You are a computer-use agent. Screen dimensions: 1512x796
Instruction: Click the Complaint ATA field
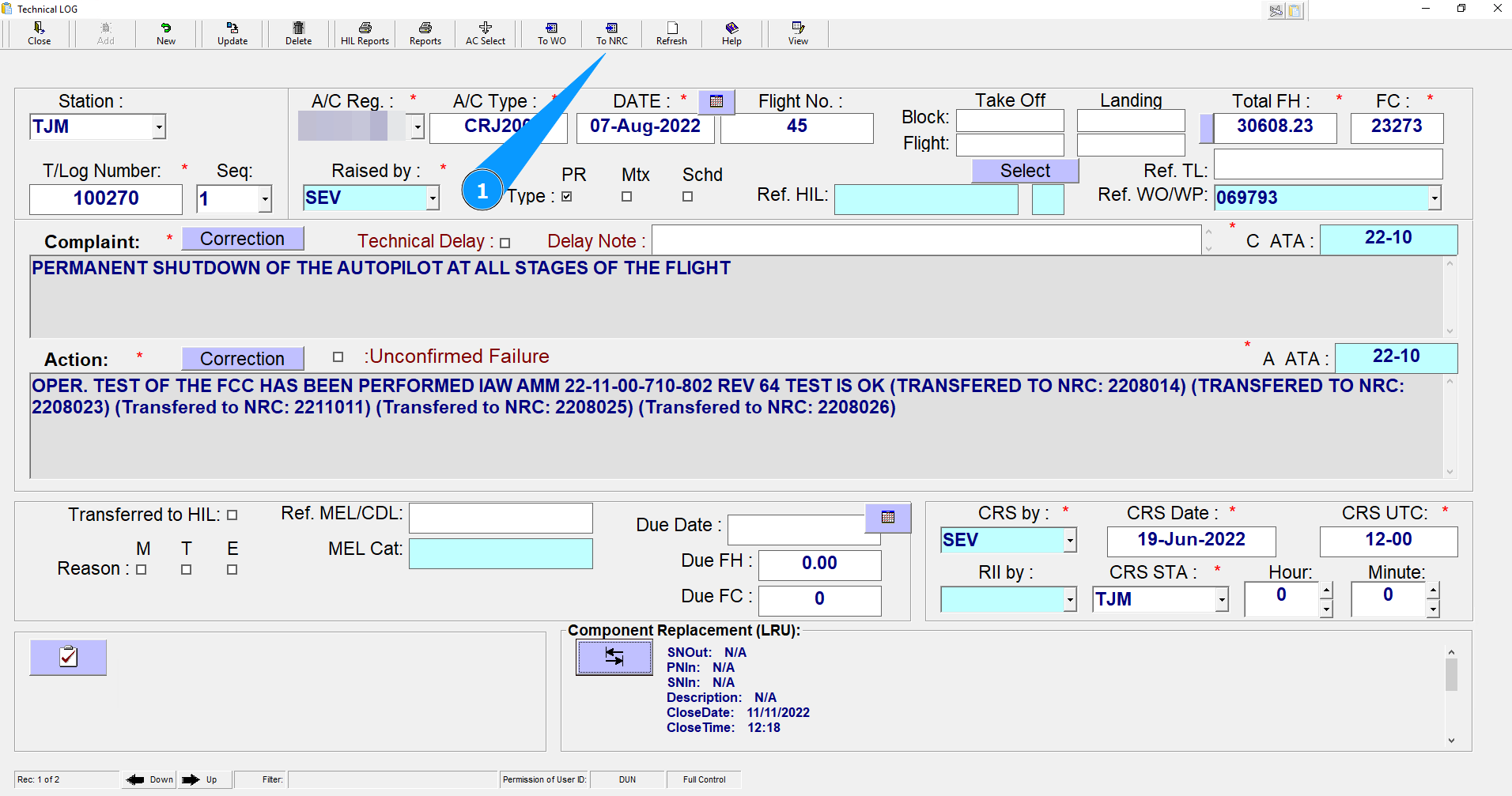(1389, 240)
